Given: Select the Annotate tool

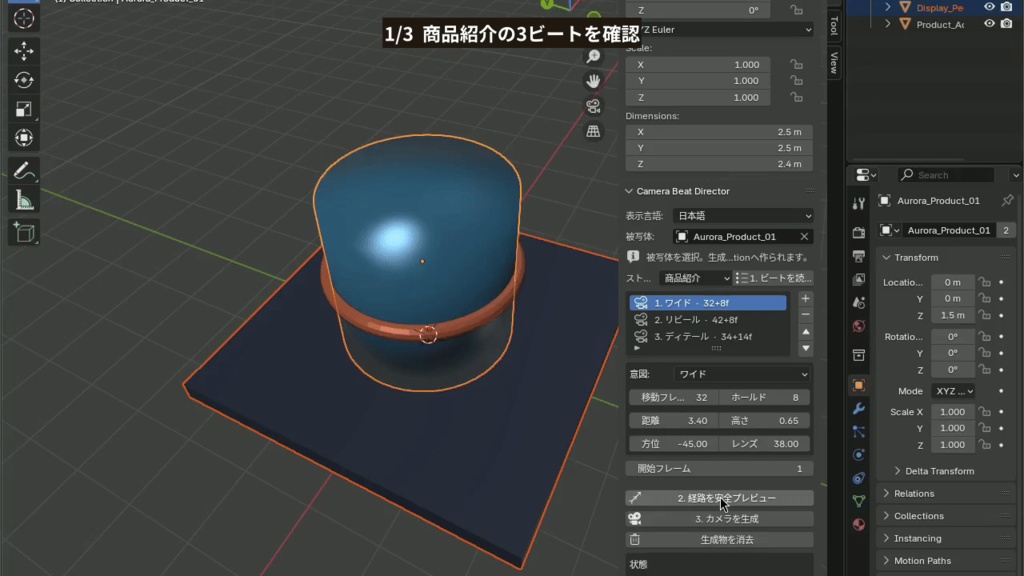Looking at the screenshot, I should coord(24,171).
